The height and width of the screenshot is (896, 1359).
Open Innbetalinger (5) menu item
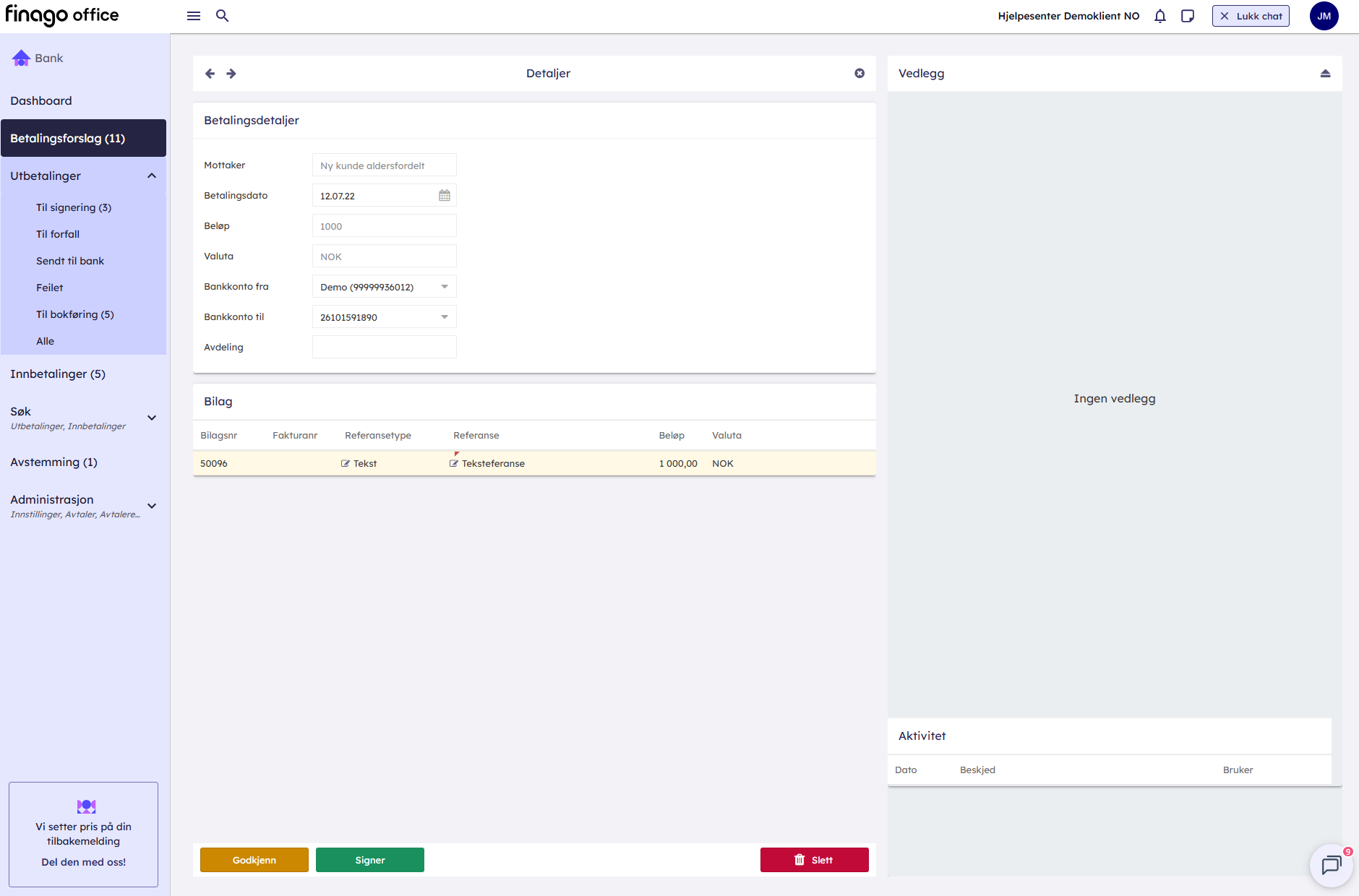[58, 374]
